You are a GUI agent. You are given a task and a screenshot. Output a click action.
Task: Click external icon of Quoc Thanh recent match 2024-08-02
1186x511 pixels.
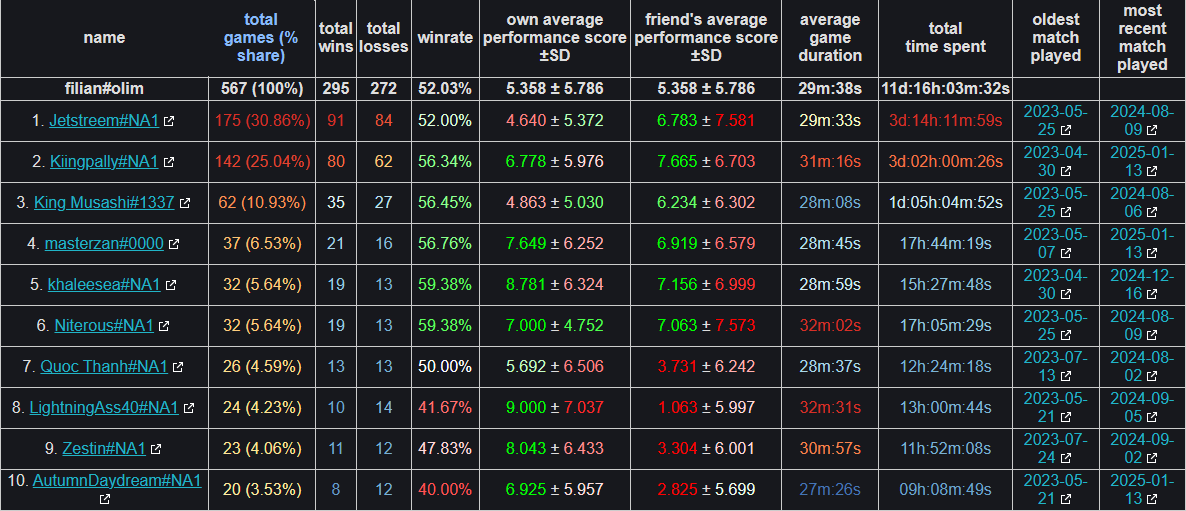click(1151, 376)
